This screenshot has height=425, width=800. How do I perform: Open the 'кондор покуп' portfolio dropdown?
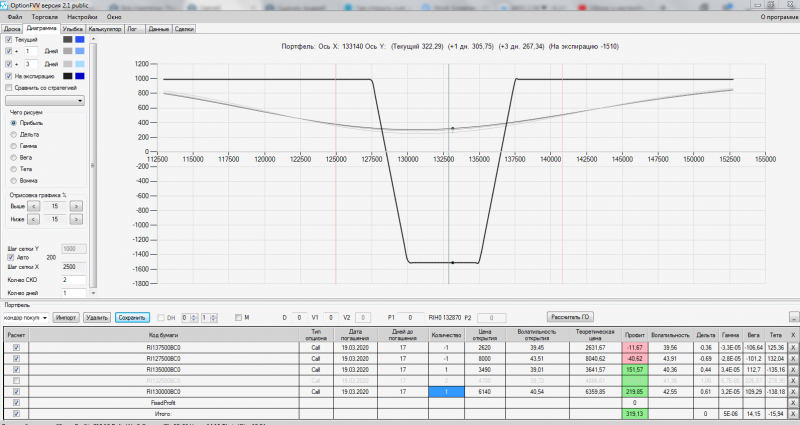click(x=26, y=318)
